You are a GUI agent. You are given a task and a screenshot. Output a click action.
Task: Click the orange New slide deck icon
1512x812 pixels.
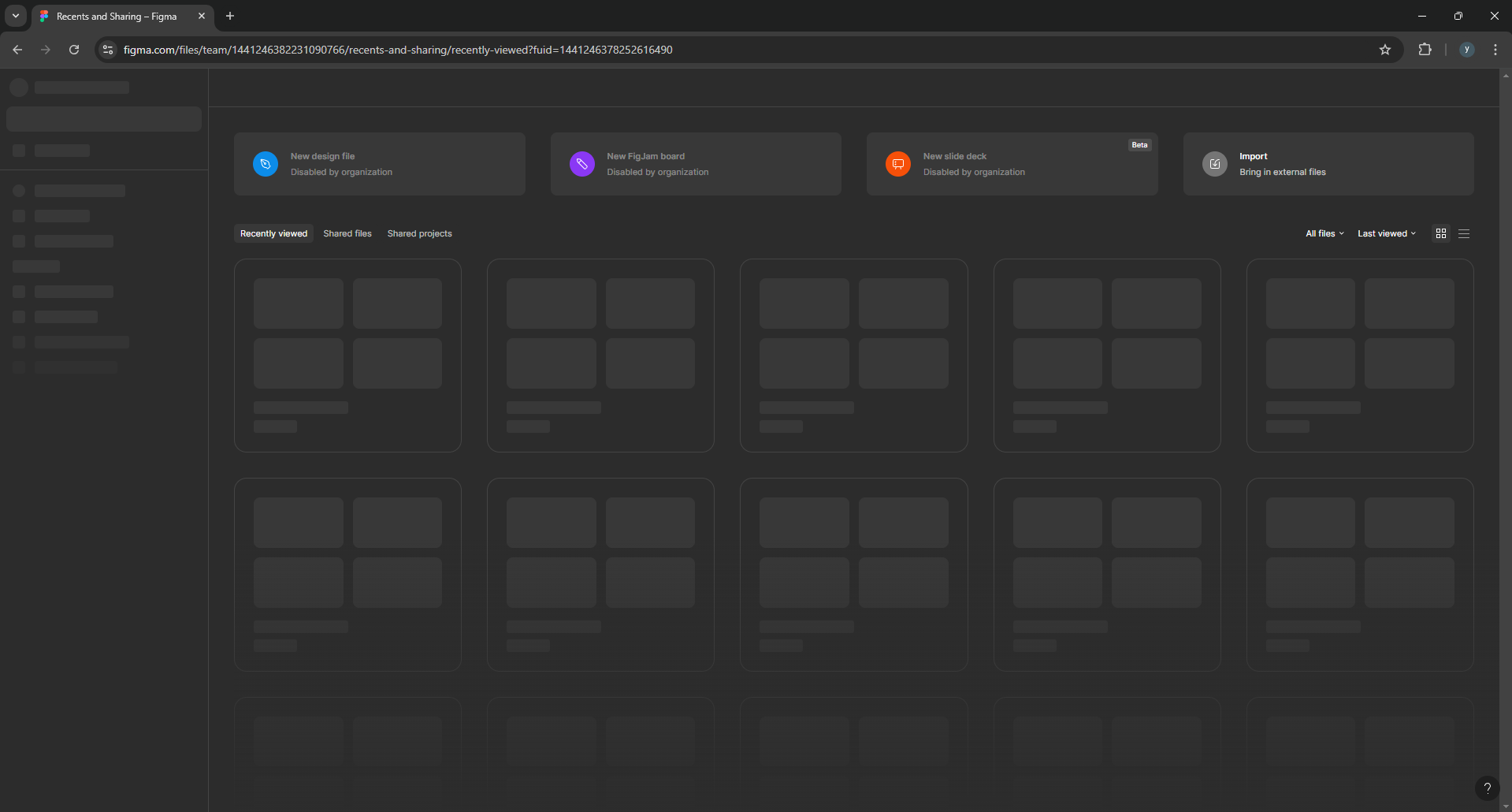tap(898, 164)
